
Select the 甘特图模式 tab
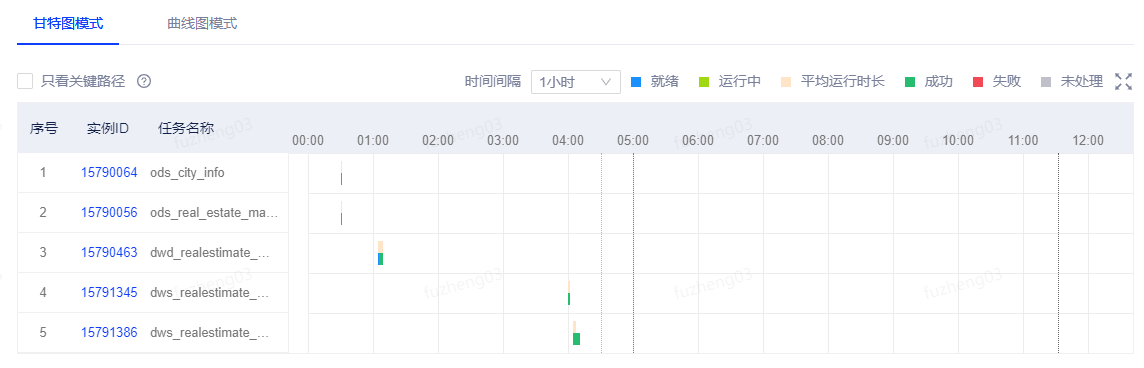68,23
